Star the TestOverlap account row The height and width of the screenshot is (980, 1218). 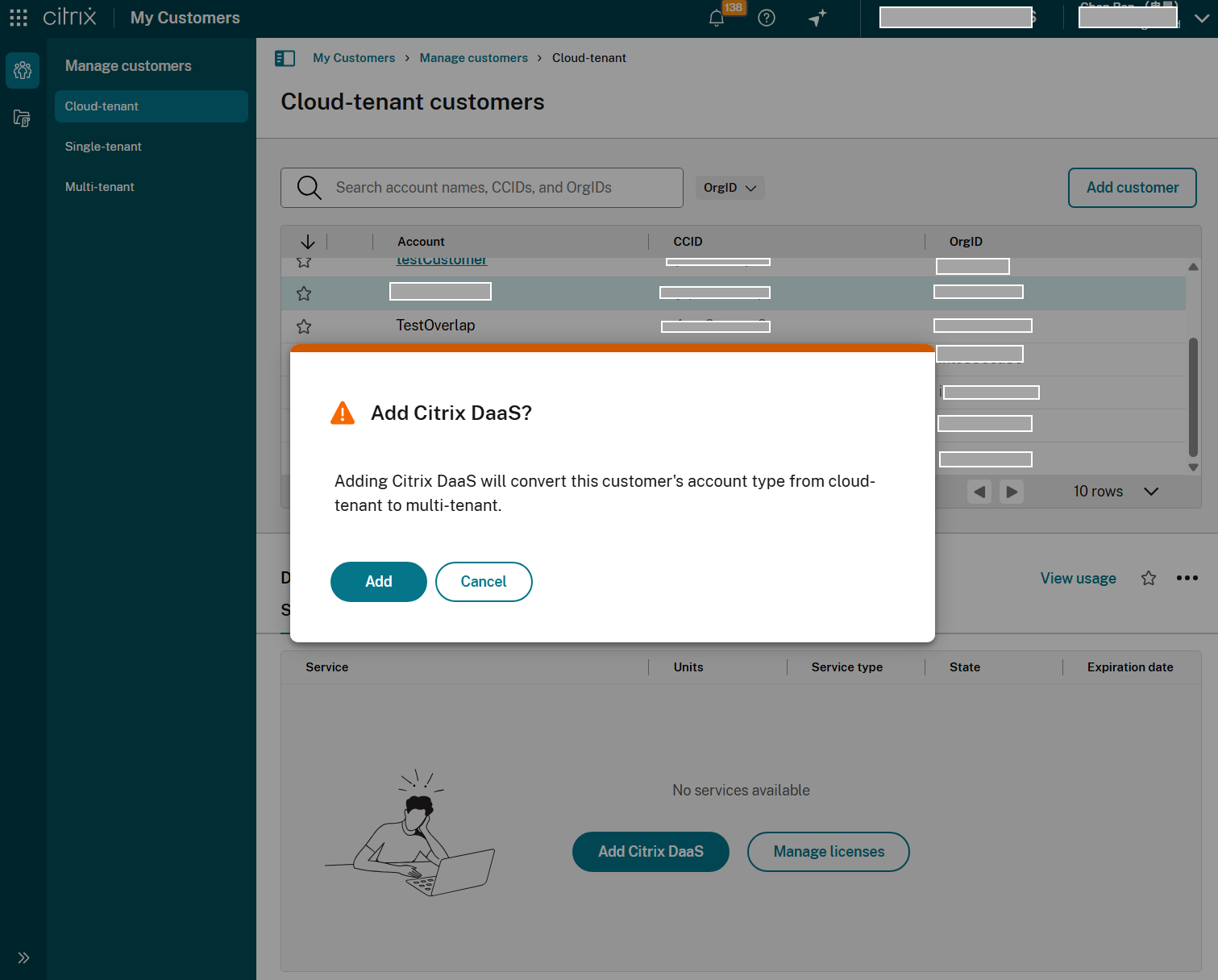click(304, 326)
